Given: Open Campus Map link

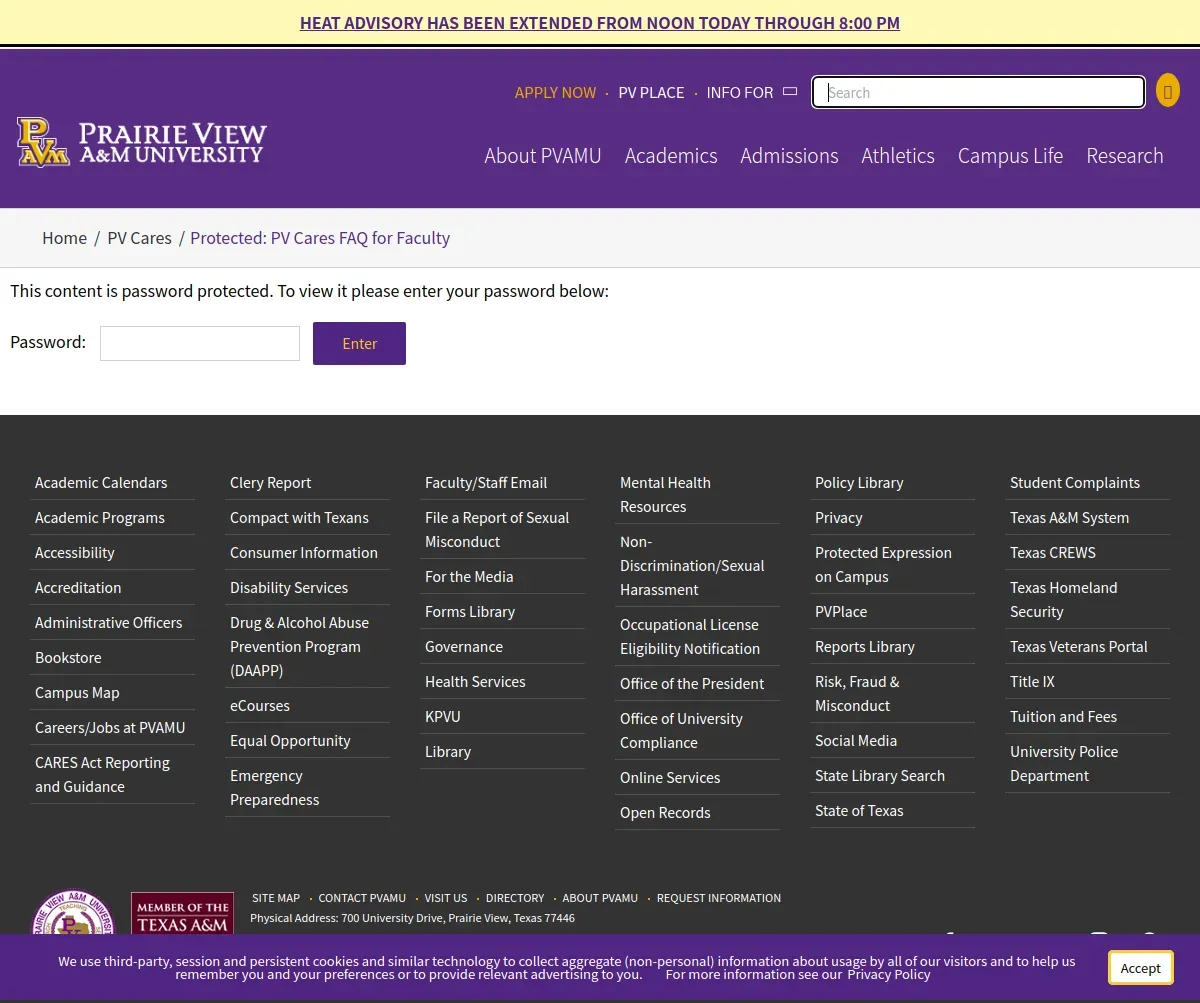Looking at the screenshot, I should pyautogui.click(x=77, y=692).
